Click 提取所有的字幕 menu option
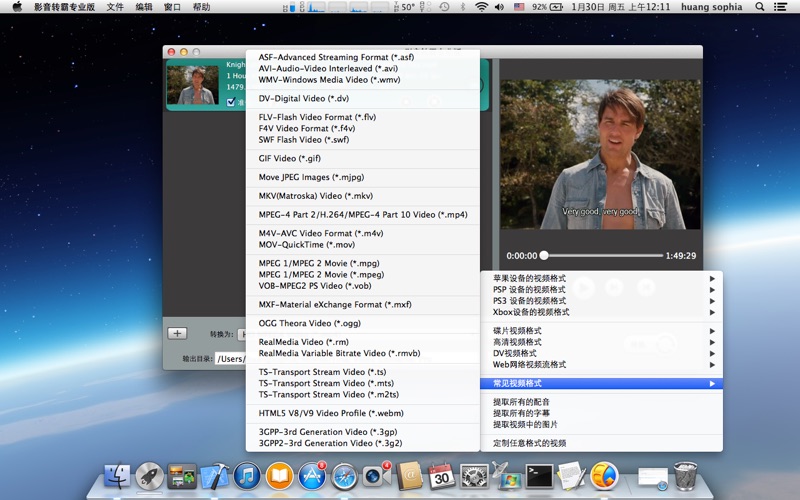This screenshot has height=500, width=800. (x=521, y=413)
